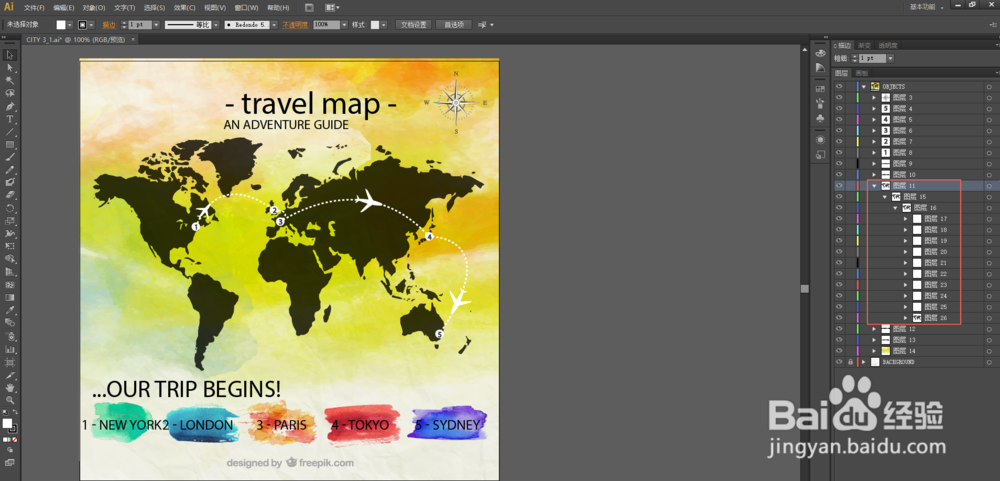
Task: Open the Brushes panel icon in dock
Action: tap(820, 103)
